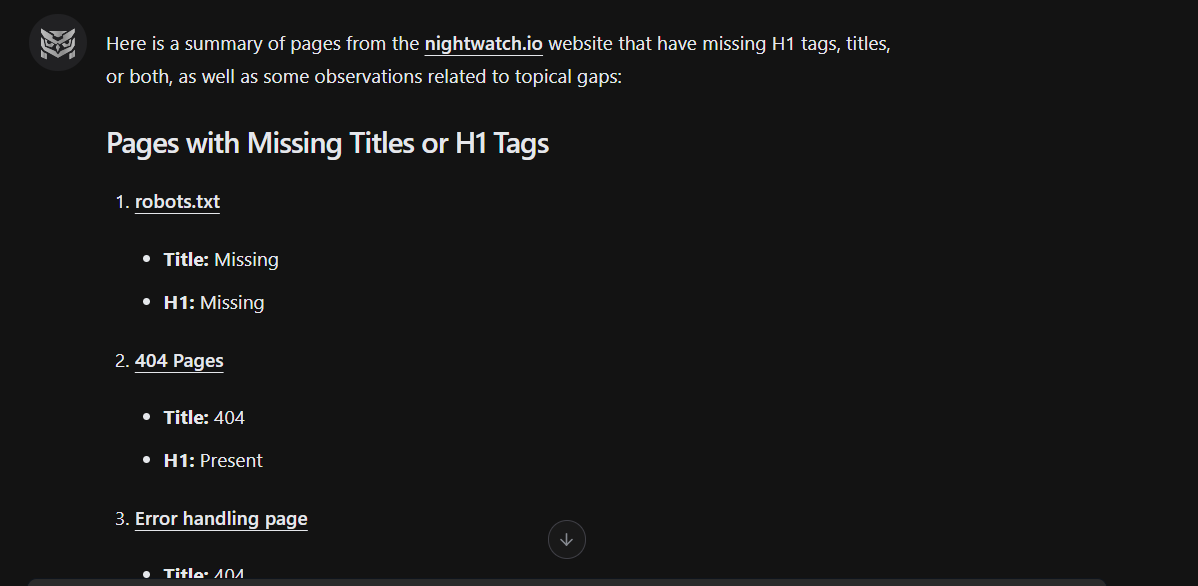The height and width of the screenshot is (586, 1198).
Task: Open the 404 Pages link
Action: pos(179,361)
